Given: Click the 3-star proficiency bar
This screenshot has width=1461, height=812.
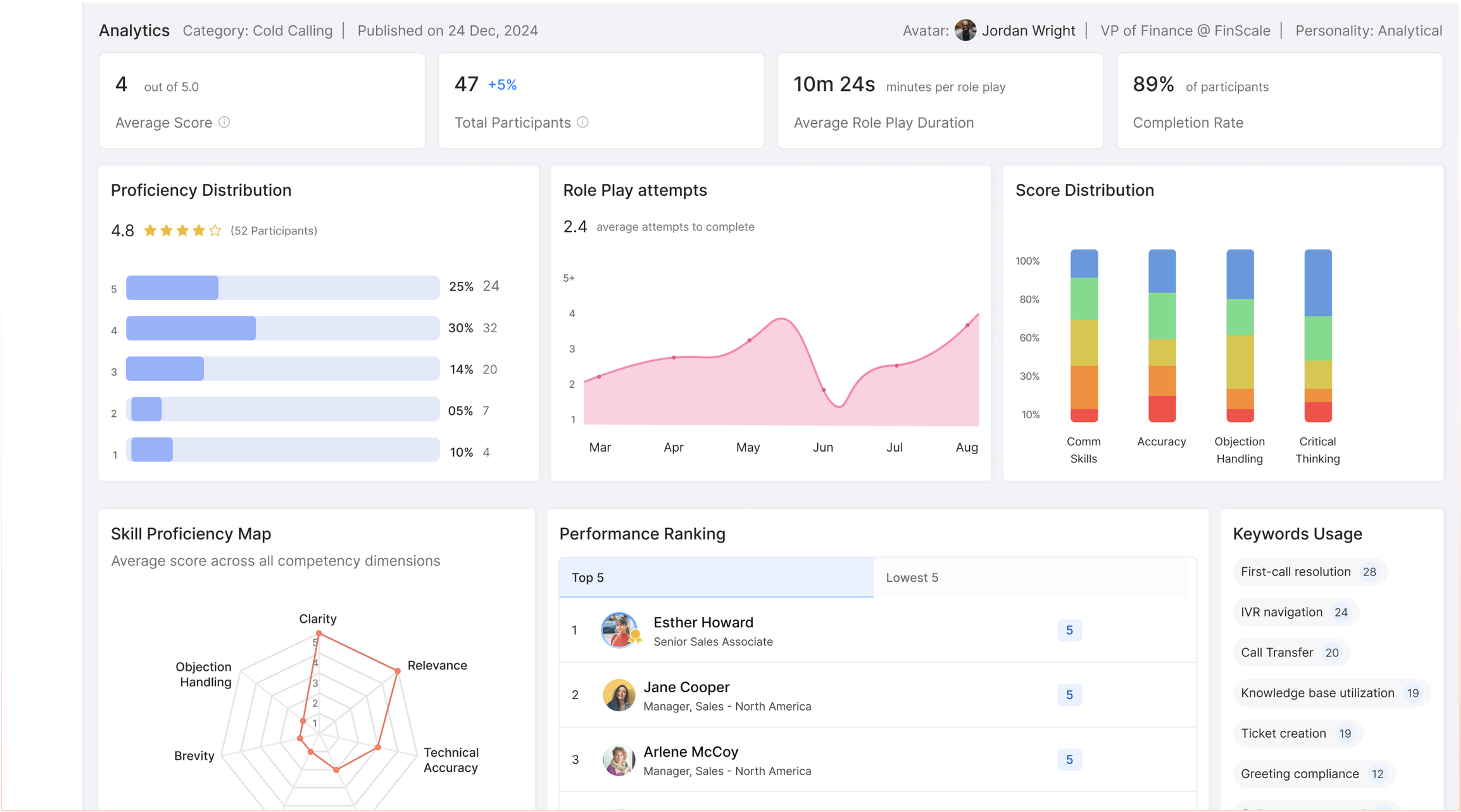Looking at the screenshot, I should click(282, 369).
